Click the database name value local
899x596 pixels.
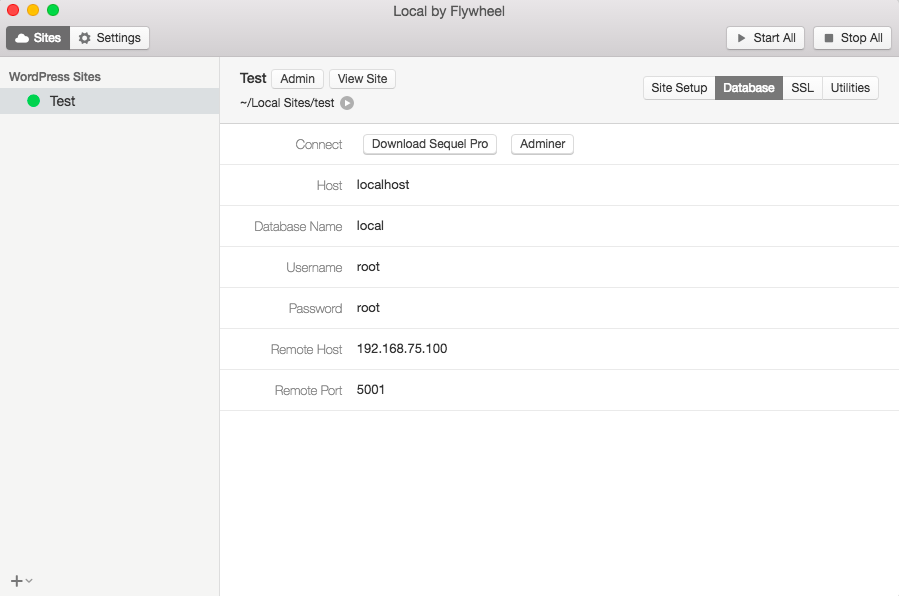click(x=370, y=226)
